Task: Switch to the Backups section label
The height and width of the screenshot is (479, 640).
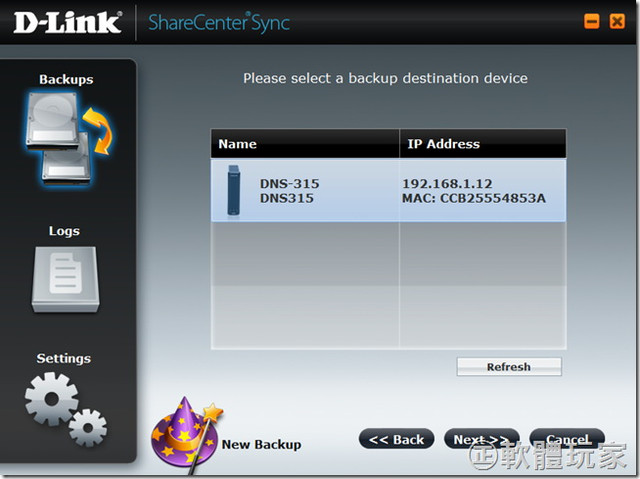Action: [x=66, y=79]
